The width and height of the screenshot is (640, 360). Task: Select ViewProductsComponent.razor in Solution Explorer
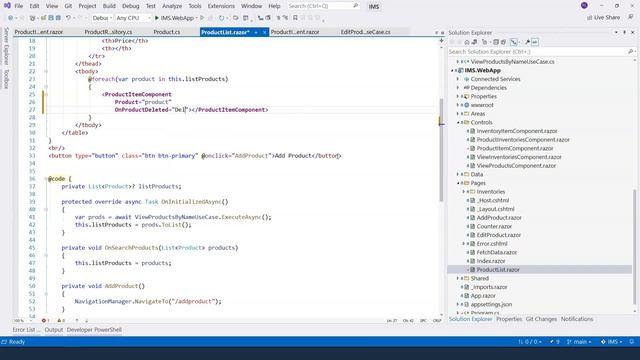tap(516, 166)
